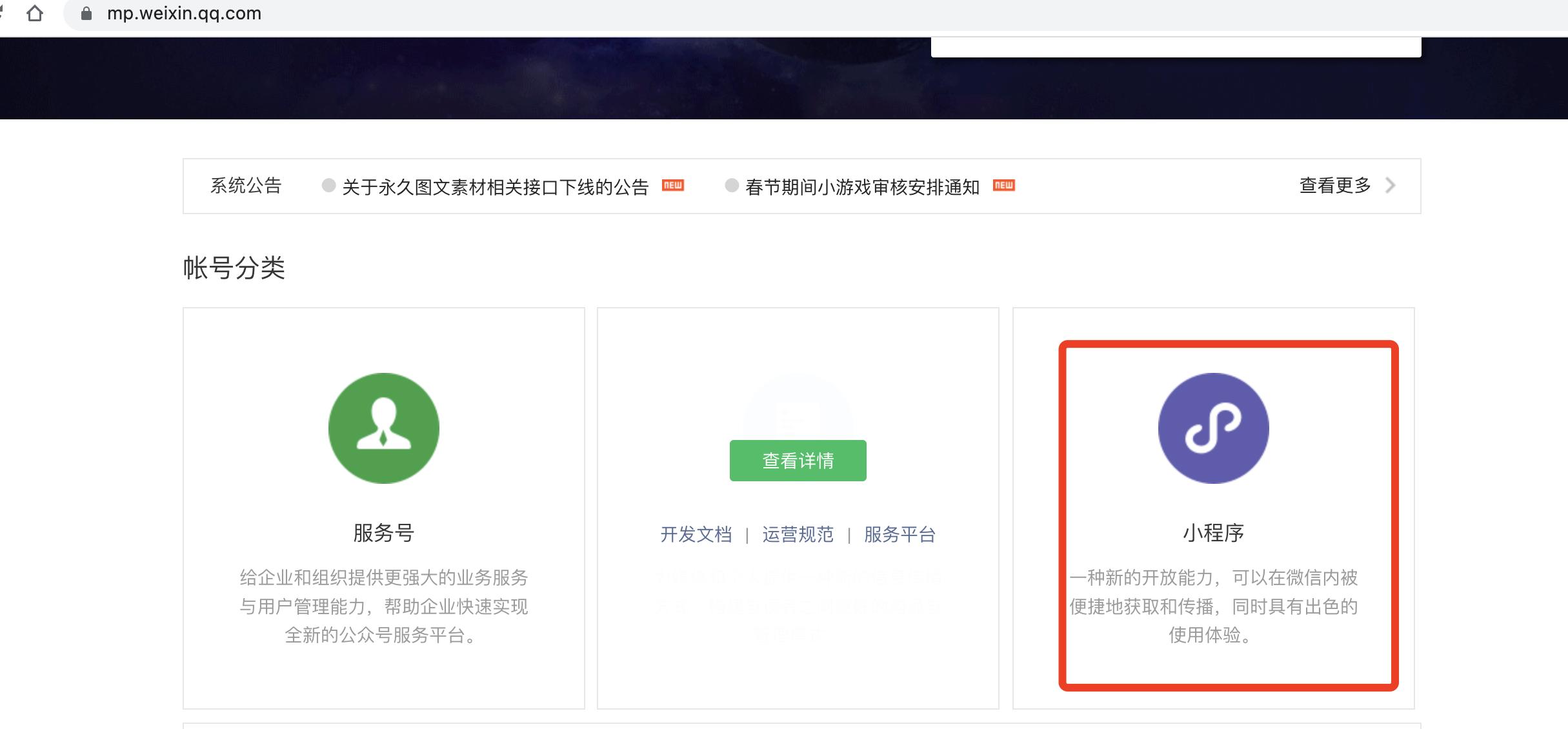Click the 查看更多 link
The image size is (1568, 729).
pyautogui.click(x=1332, y=186)
